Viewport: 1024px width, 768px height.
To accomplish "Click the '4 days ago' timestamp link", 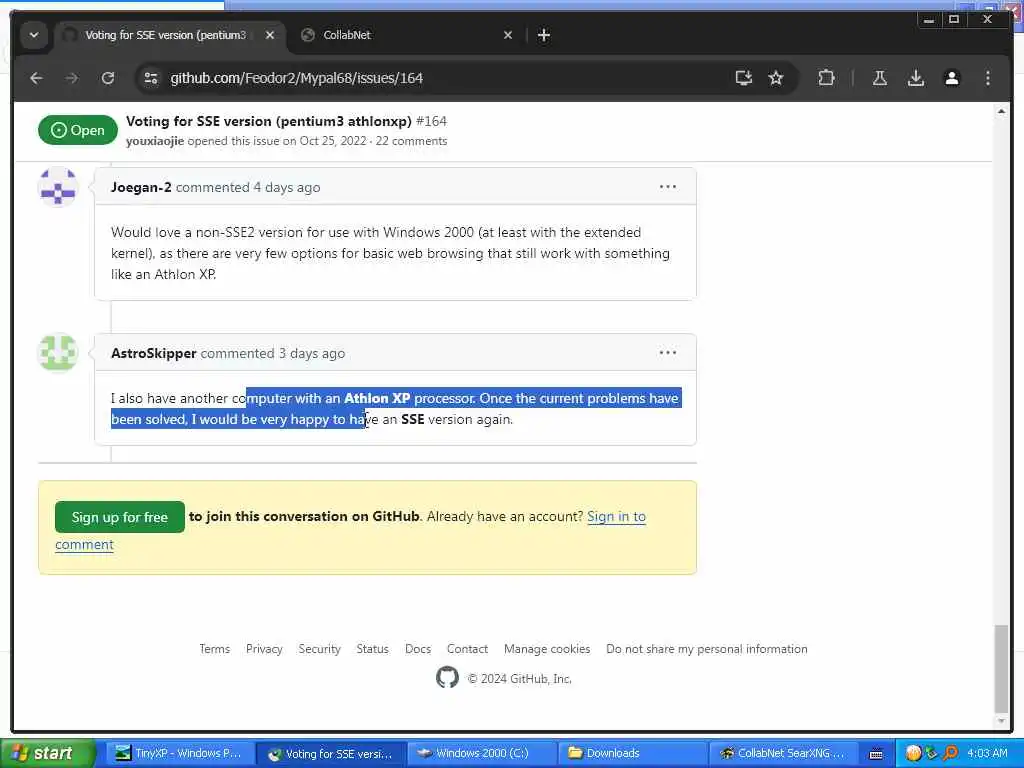I will click(287, 187).
